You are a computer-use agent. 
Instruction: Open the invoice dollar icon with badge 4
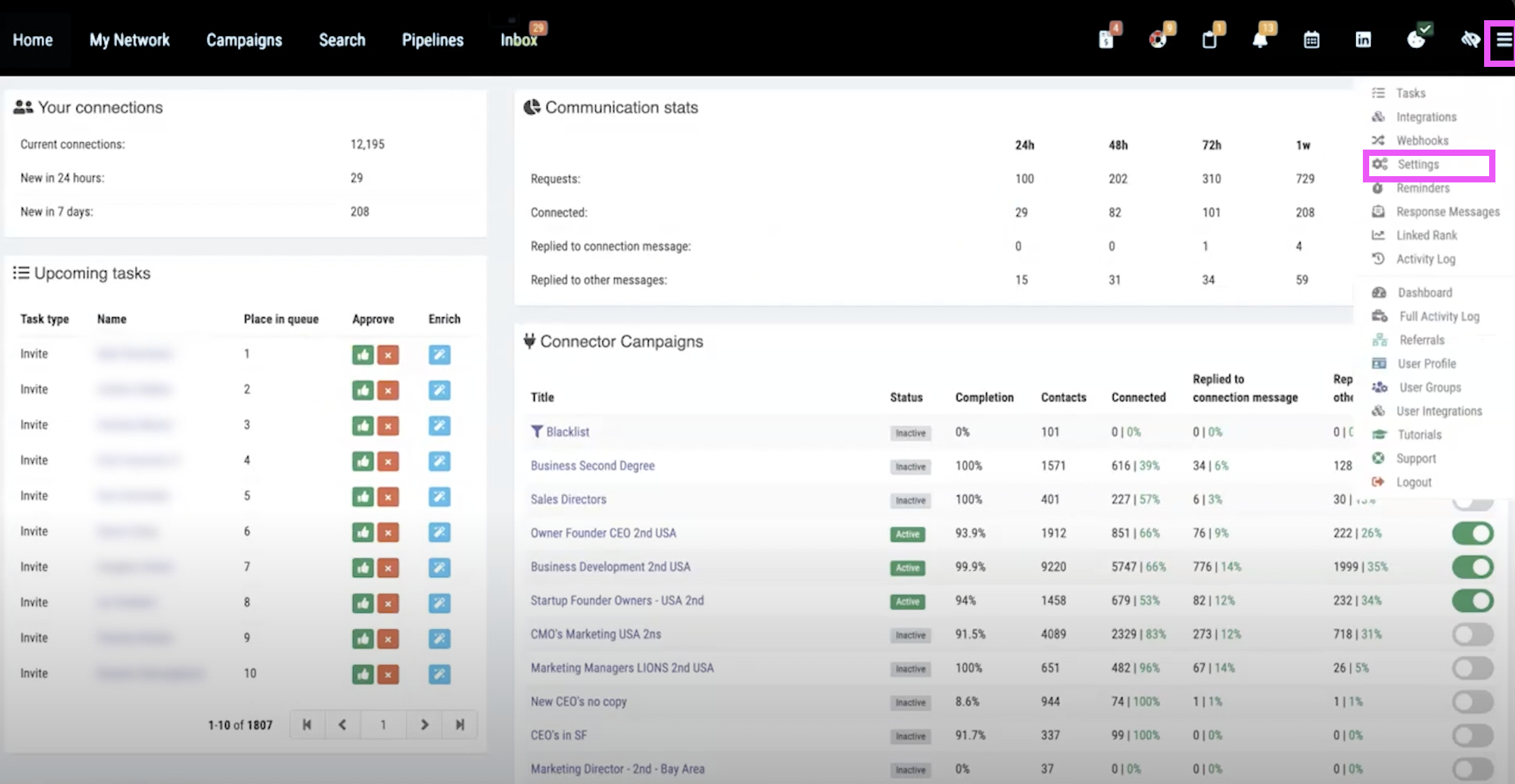click(1107, 40)
